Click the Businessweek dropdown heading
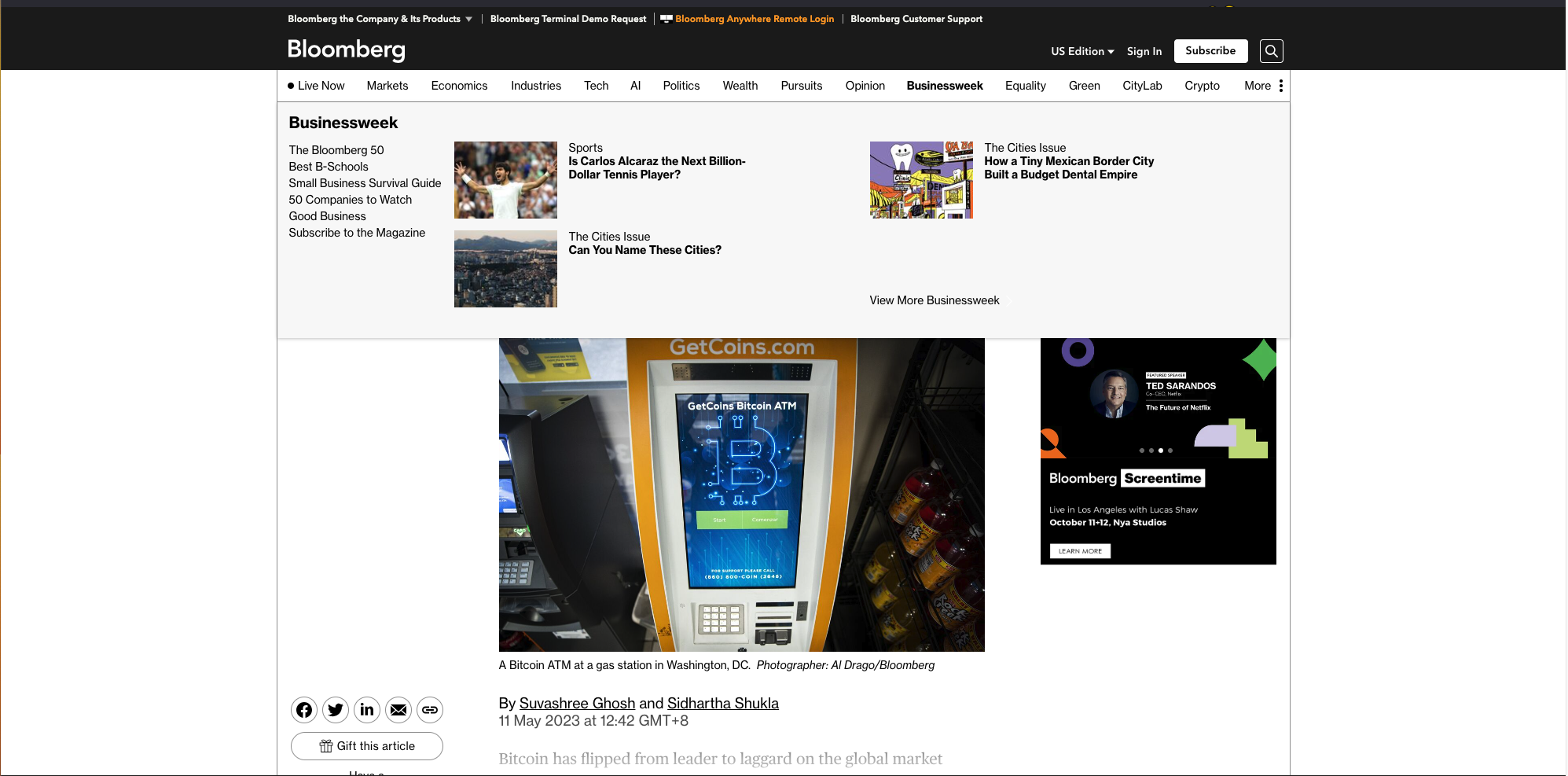The image size is (1568, 776). [343, 123]
